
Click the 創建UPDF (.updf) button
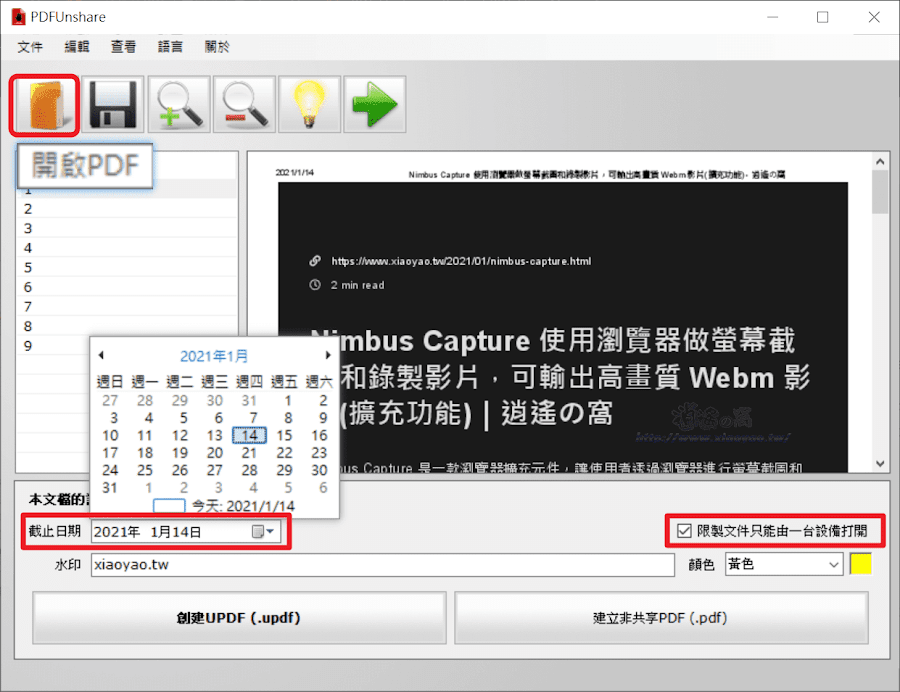click(x=239, y=618)
